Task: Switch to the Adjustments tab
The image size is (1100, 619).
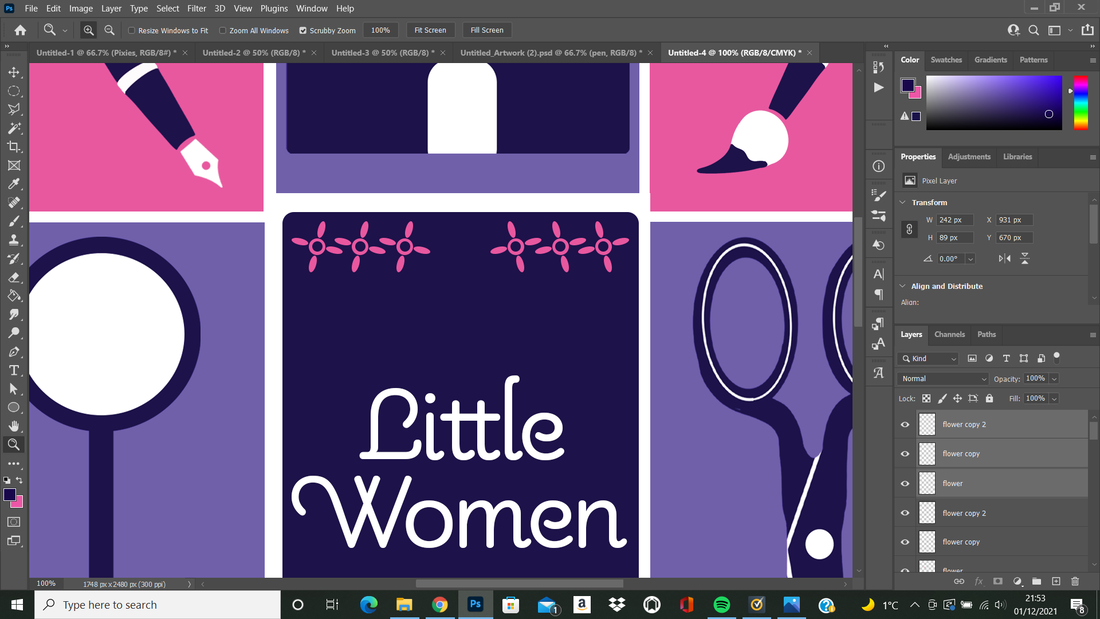Action: (969, 157)
